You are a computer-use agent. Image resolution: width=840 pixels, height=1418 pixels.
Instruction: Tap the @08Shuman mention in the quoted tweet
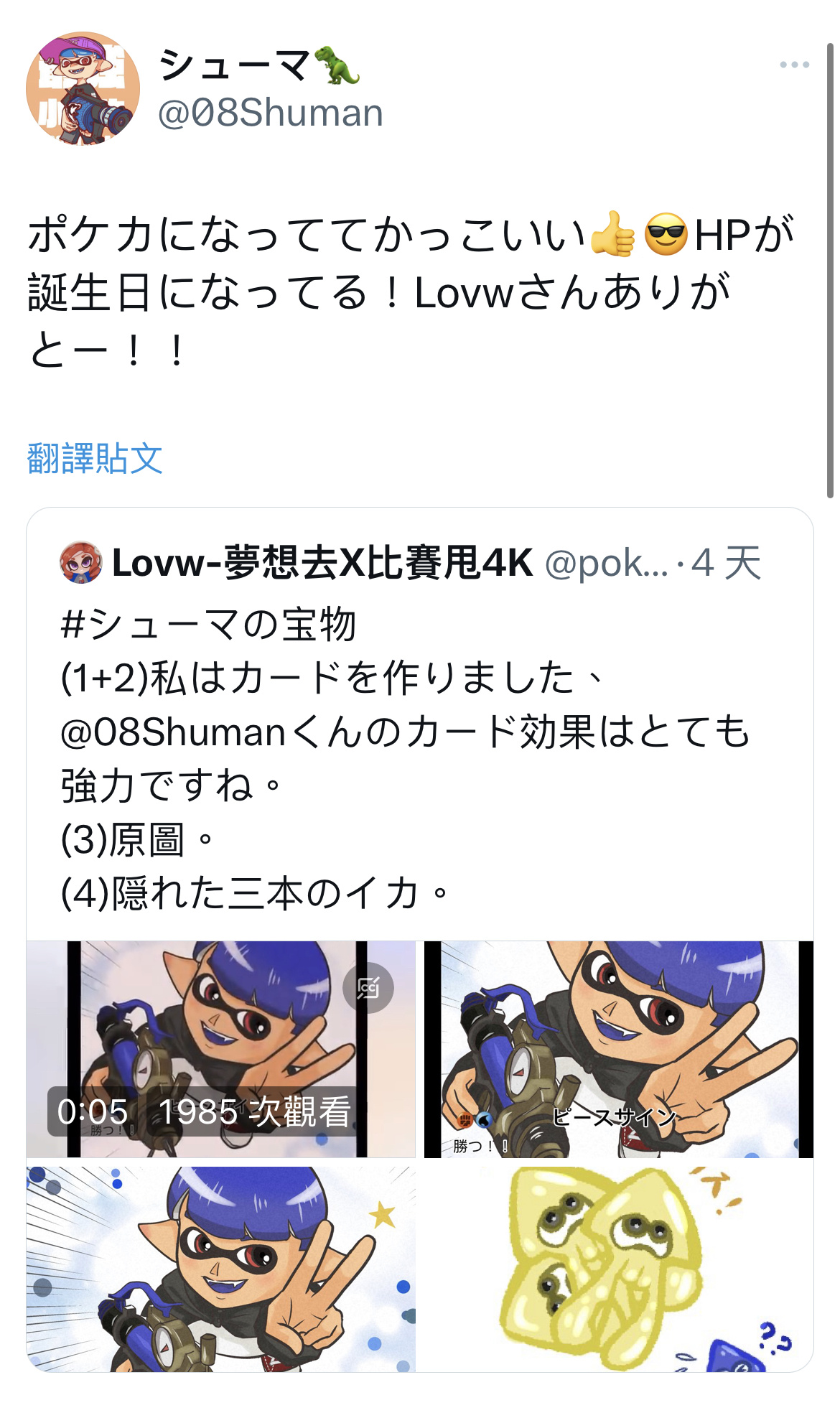coord(174,732)
